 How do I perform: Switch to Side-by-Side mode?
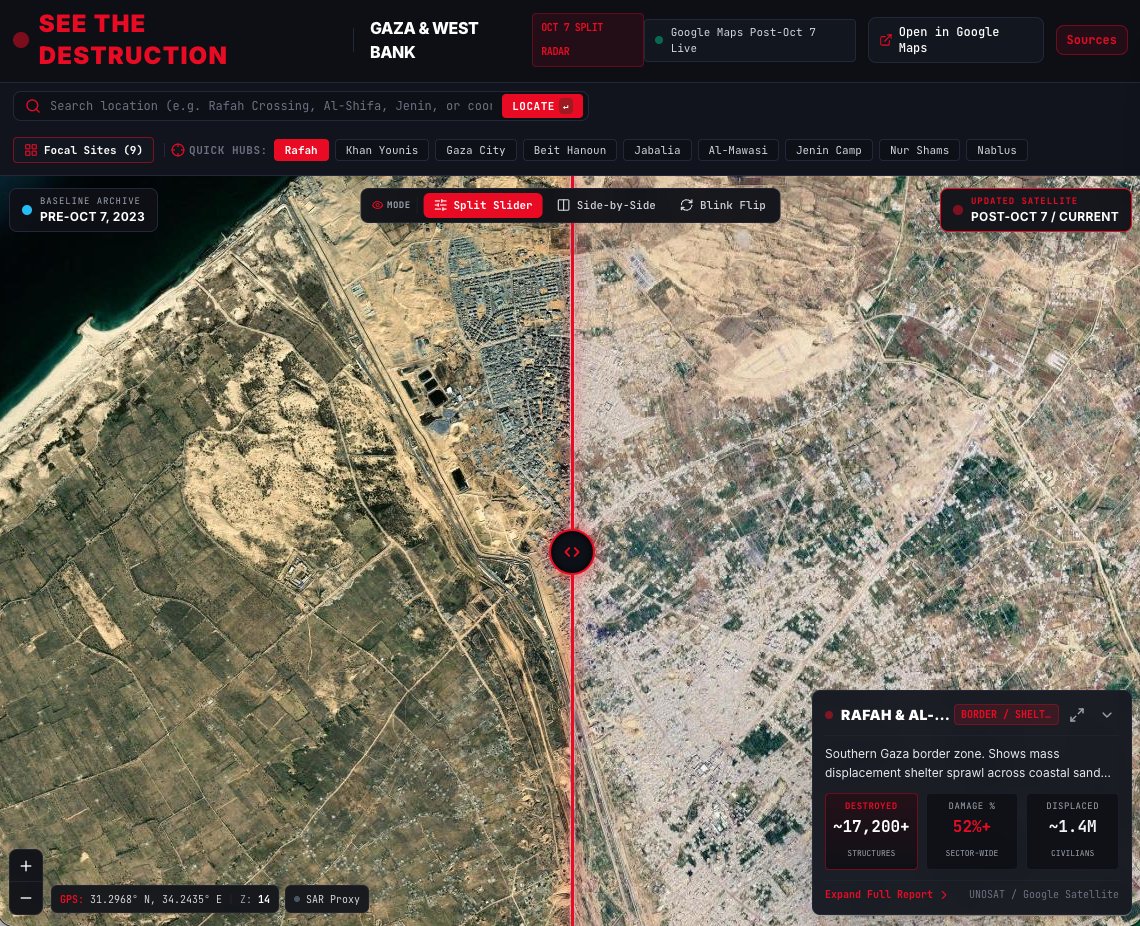point(606,205)
